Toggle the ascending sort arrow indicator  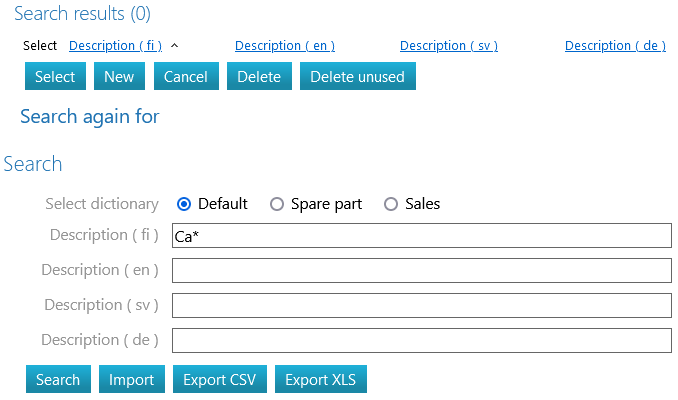[x=175, y=46]
